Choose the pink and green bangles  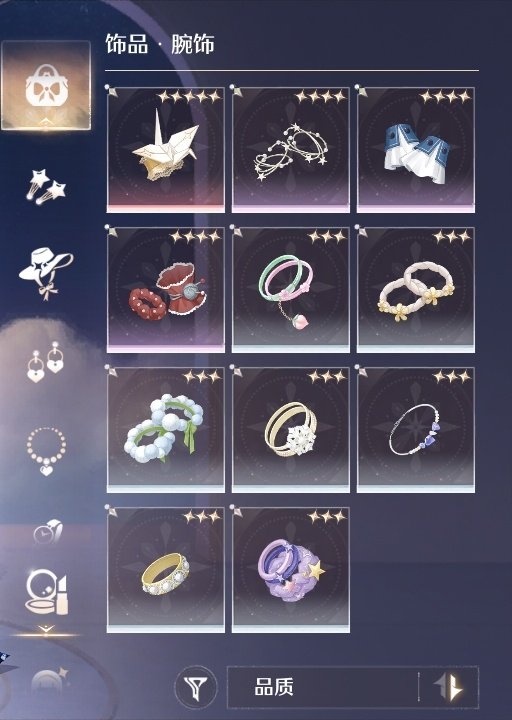(291, 290)
